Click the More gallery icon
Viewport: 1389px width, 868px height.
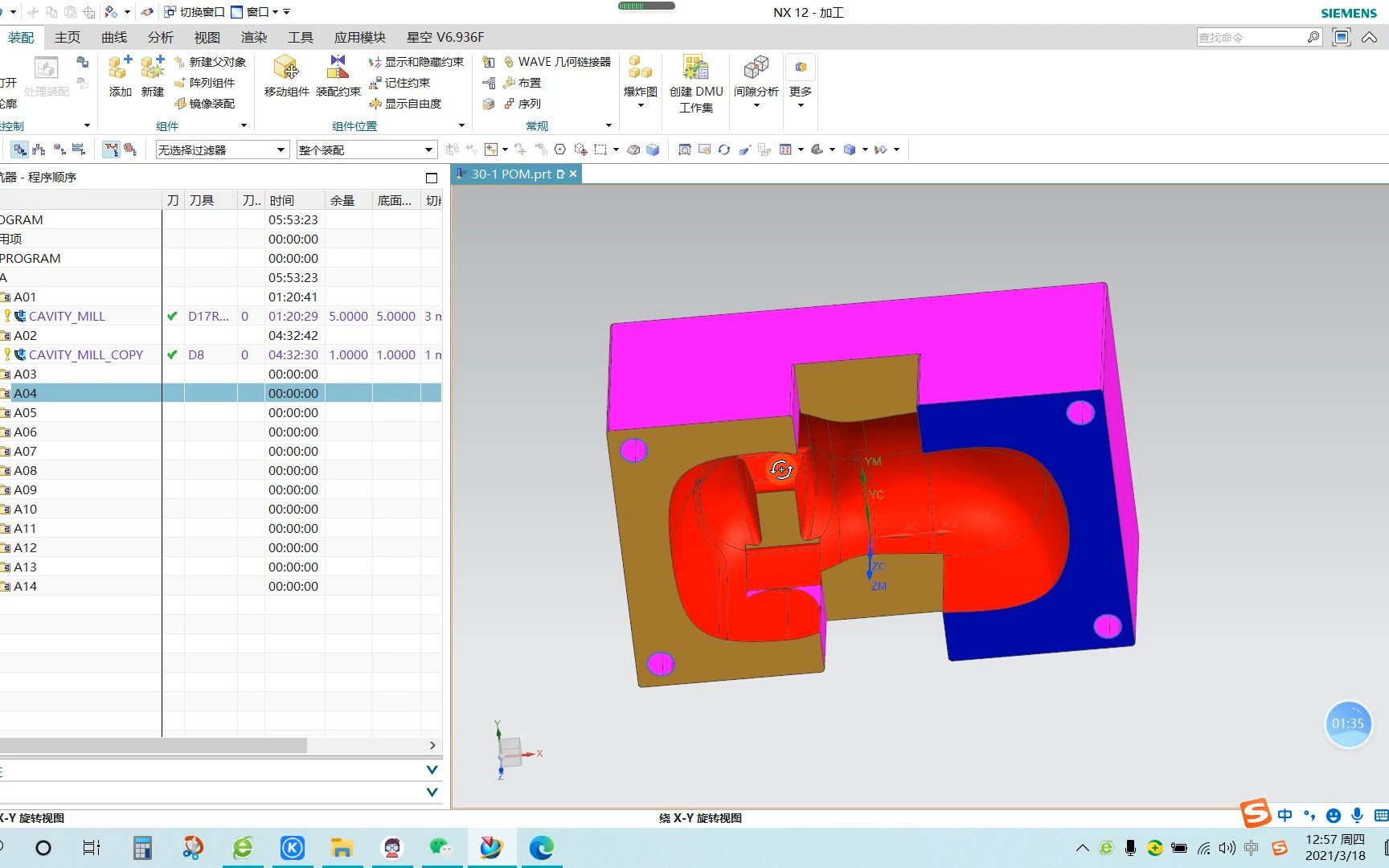click(x=801, y=68)
